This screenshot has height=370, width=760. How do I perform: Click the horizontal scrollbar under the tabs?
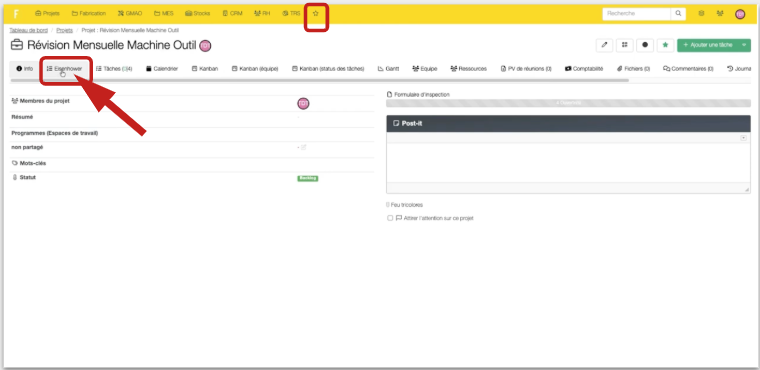coord(320,80)
